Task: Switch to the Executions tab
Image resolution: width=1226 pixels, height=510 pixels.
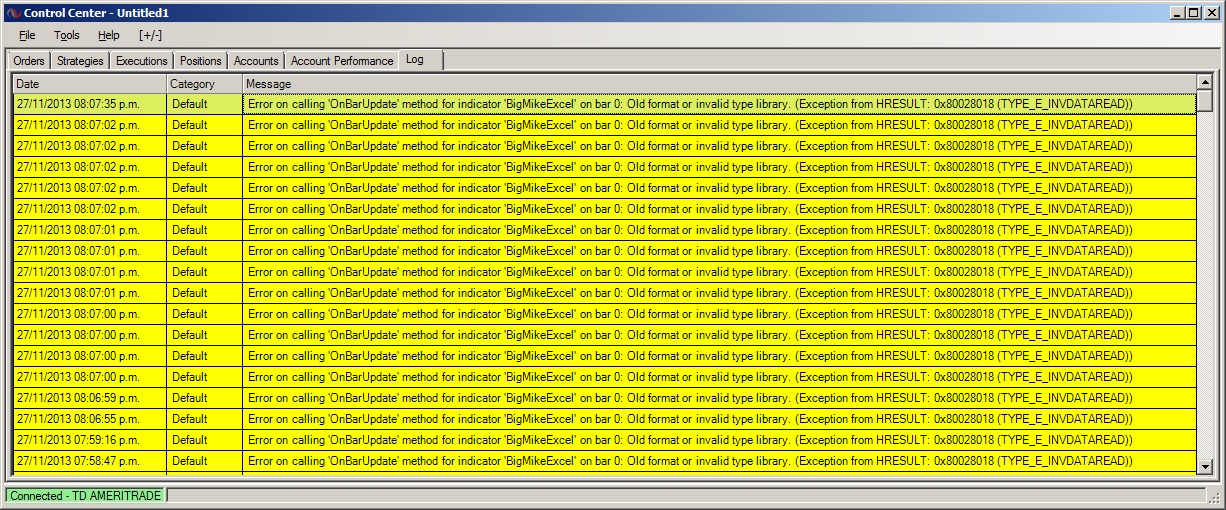Action: pos(141,61)
